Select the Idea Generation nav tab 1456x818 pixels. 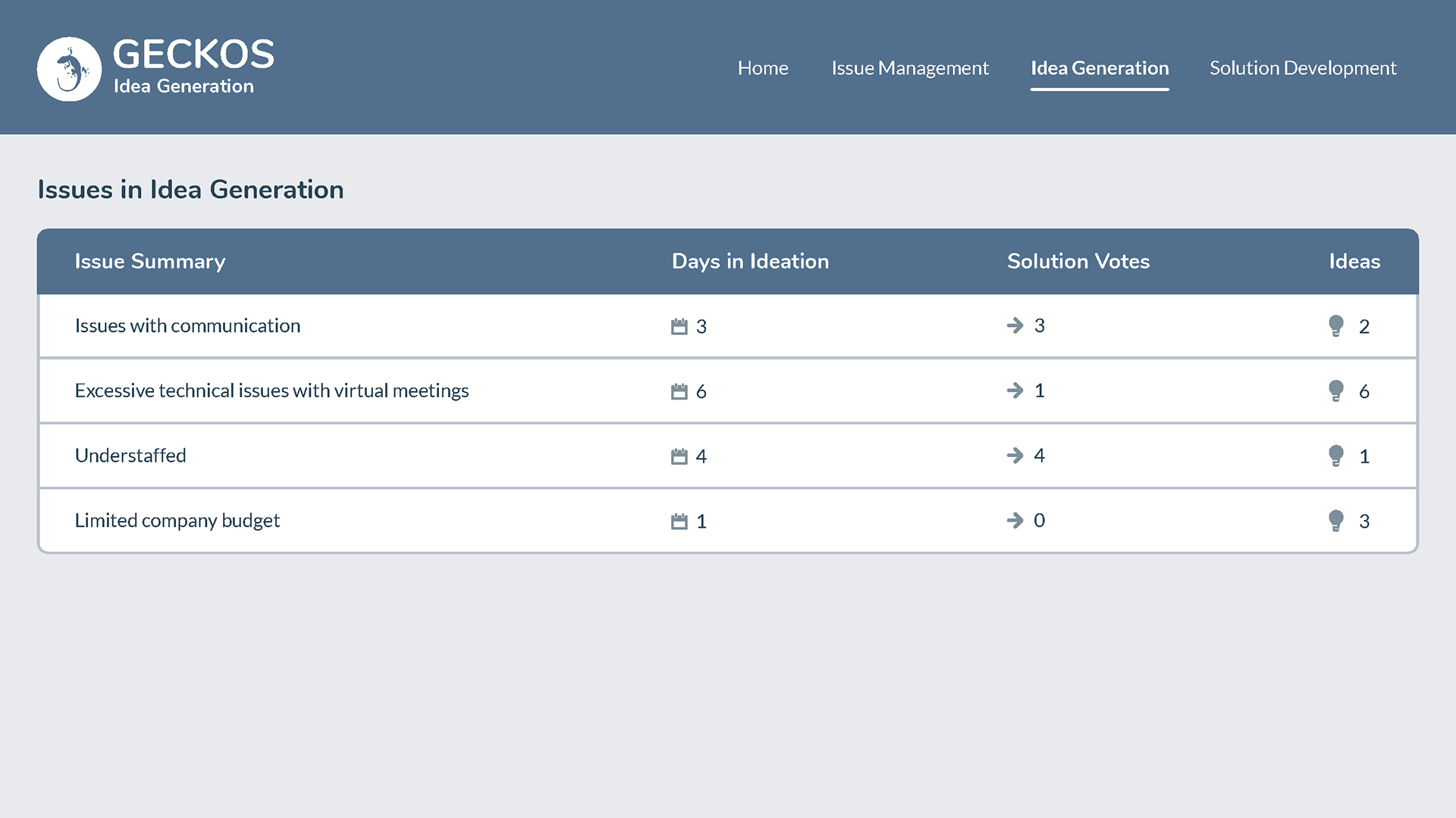point(1100,68)
